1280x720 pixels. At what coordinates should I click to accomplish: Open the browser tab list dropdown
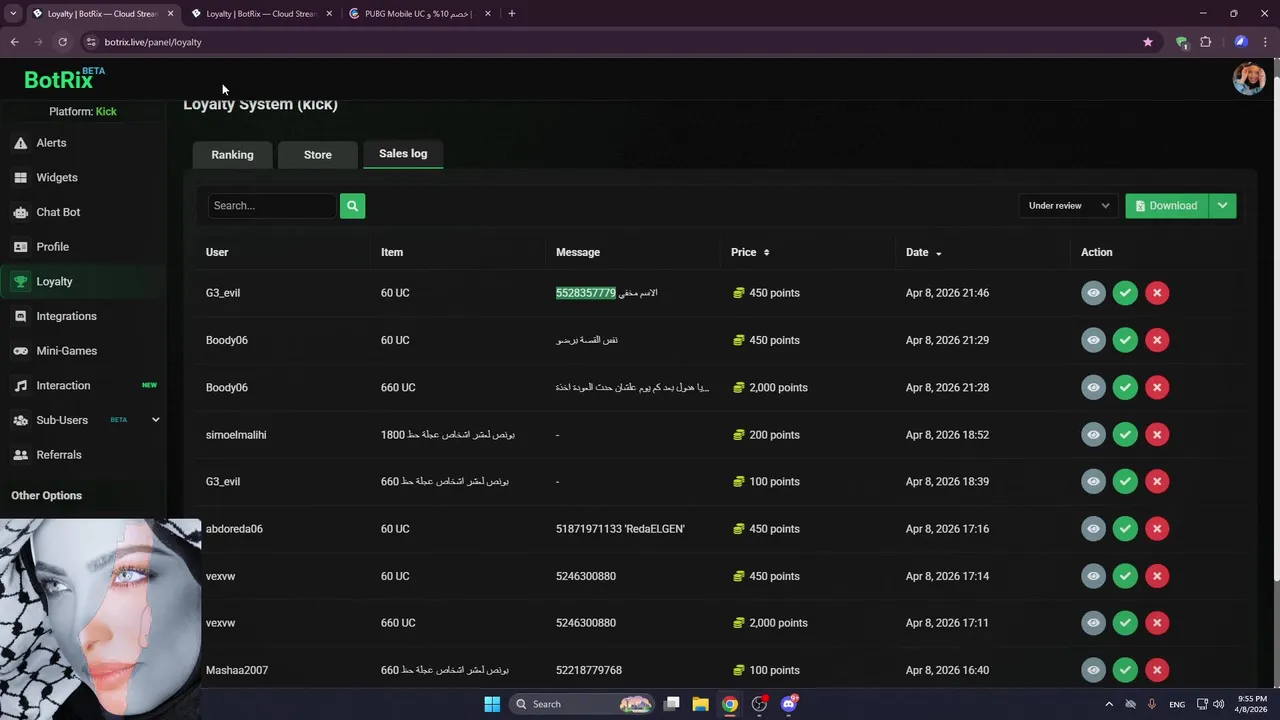tap(13, 14)
